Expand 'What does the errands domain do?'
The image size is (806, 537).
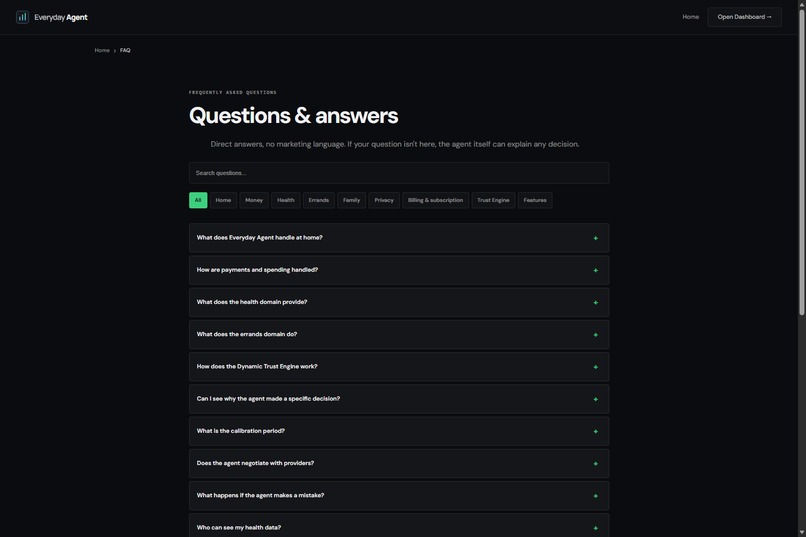tap(399, 335)
